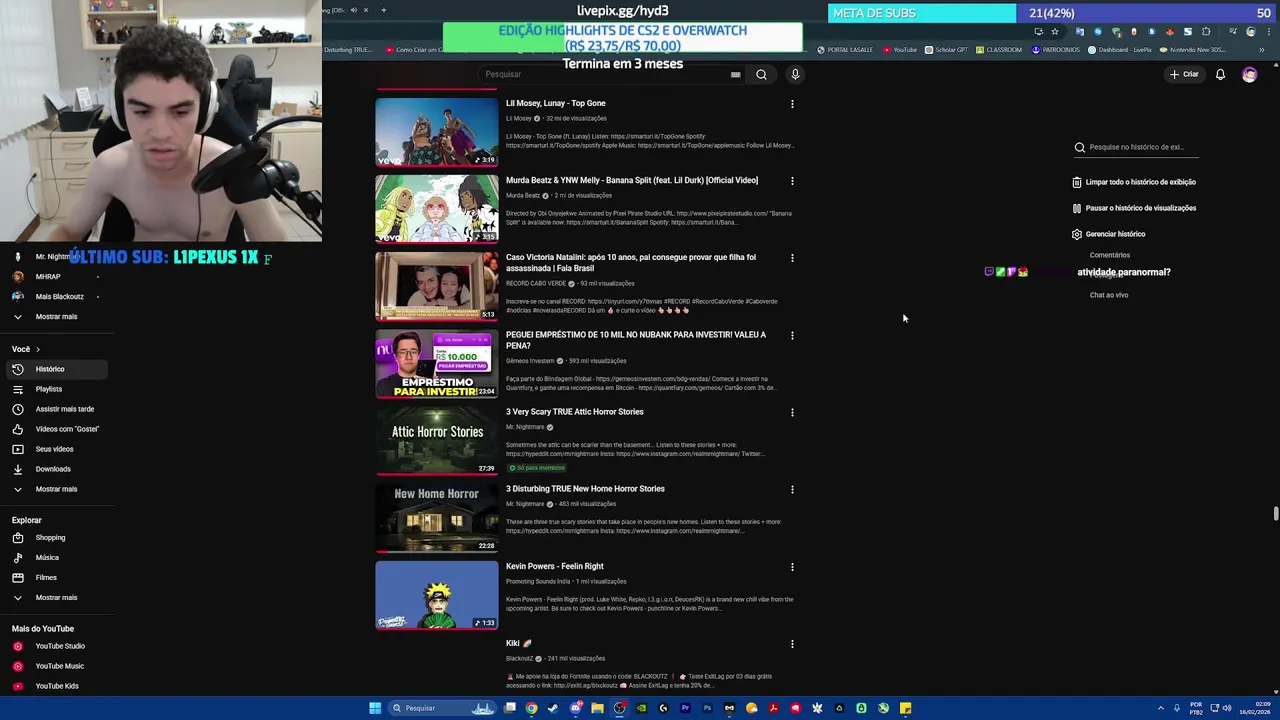The image size is (1280, 720).
Task: Open options for Nubank empréstimo video
Action: click(x=792, y=335)
